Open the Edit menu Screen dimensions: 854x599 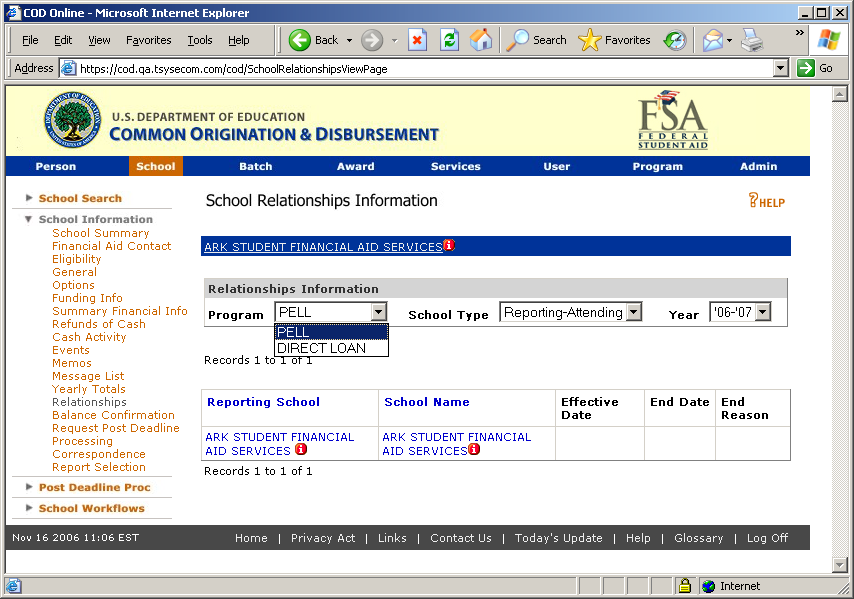pyautogui.click(x=63, y=40)
